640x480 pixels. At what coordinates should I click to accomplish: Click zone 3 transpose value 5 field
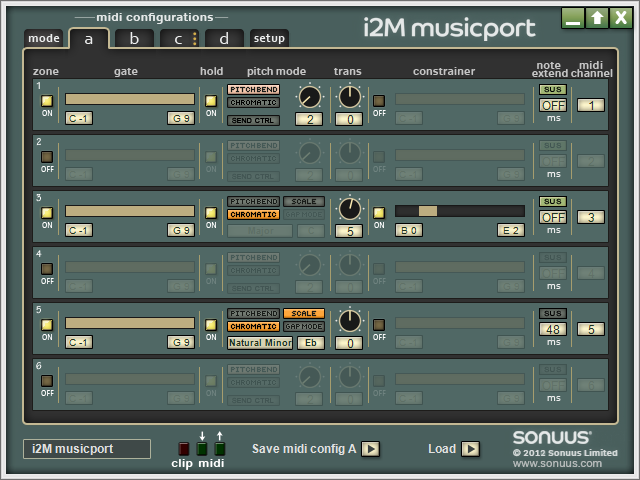tap(349, 231)
